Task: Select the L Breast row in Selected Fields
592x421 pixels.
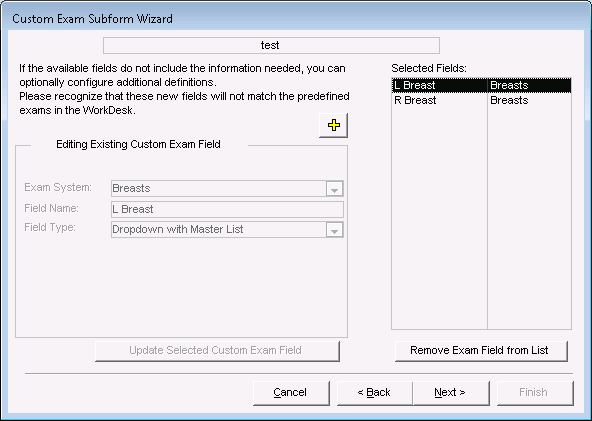Action: tap(481, 85)
